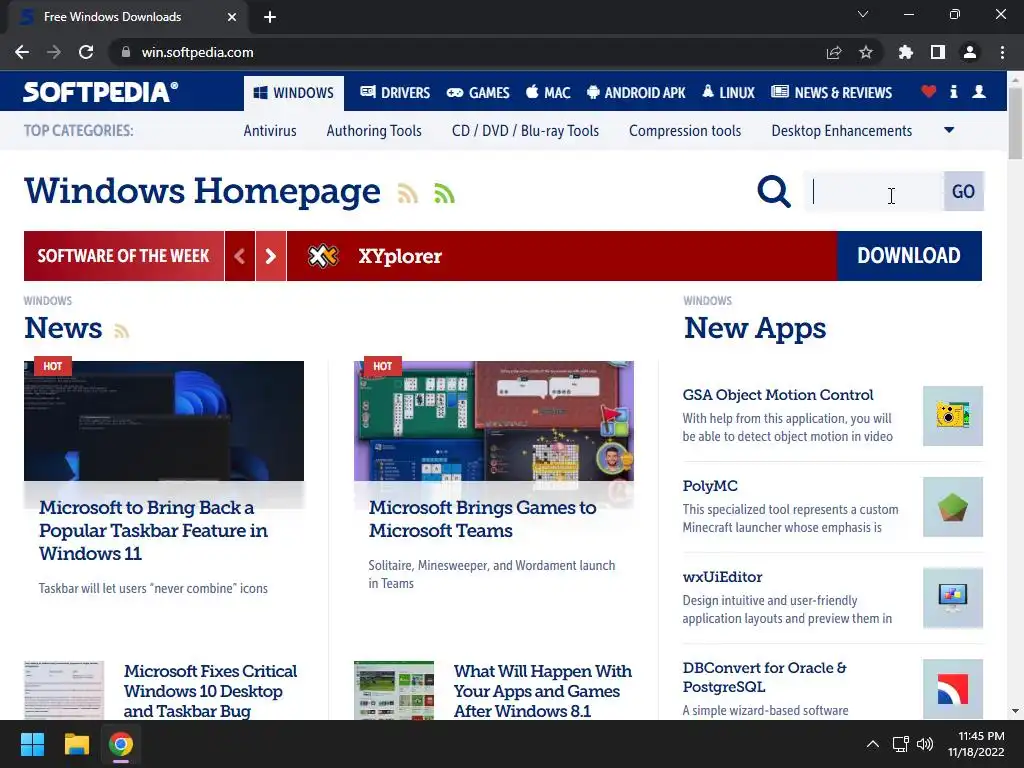Open File Explorer from taskbar
Image resolution: width=1024 pixels, height=768 pixels.
point(76,744)
